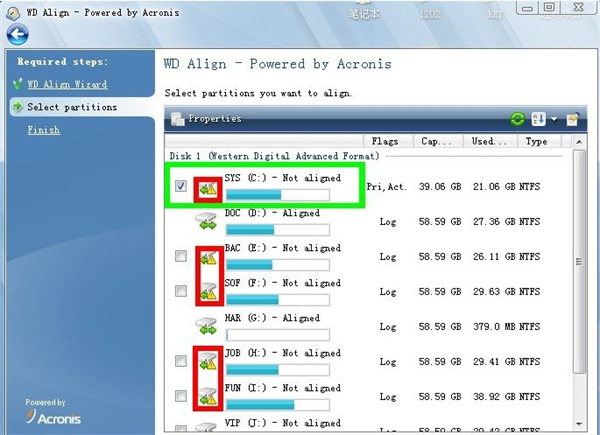The image size is (600, 435).
Task: Click the '29.41 GB' used value
Action: [494, 362]
